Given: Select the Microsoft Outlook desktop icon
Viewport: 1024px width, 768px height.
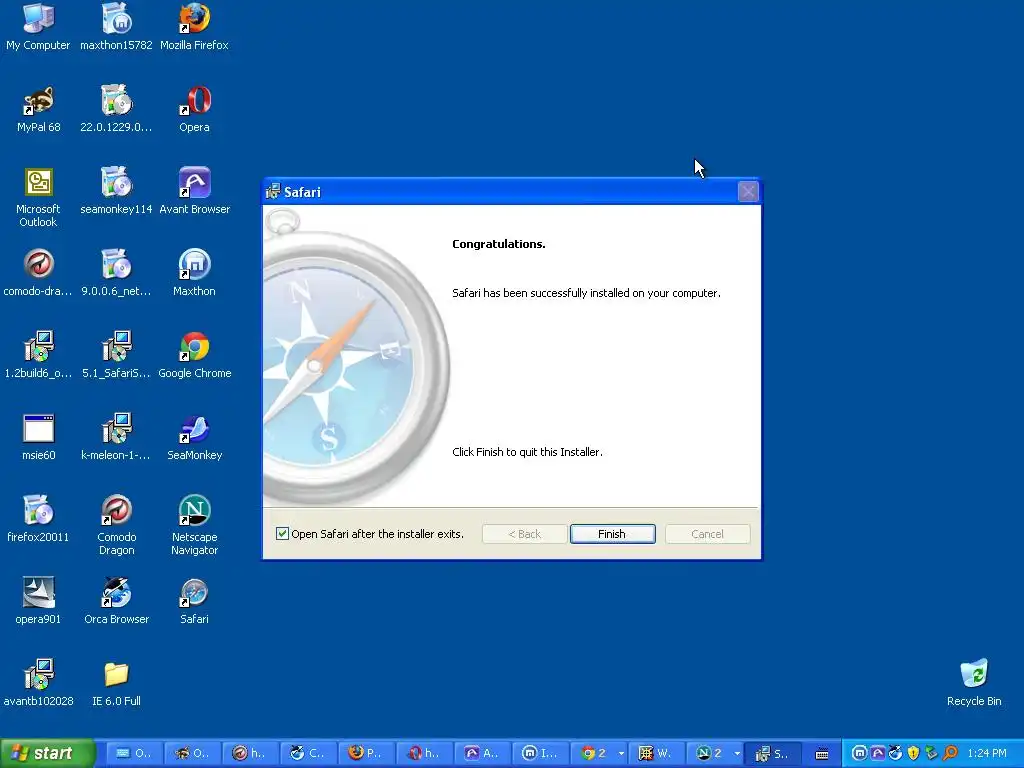Looking at the screenshot, I should pos(38,197).
